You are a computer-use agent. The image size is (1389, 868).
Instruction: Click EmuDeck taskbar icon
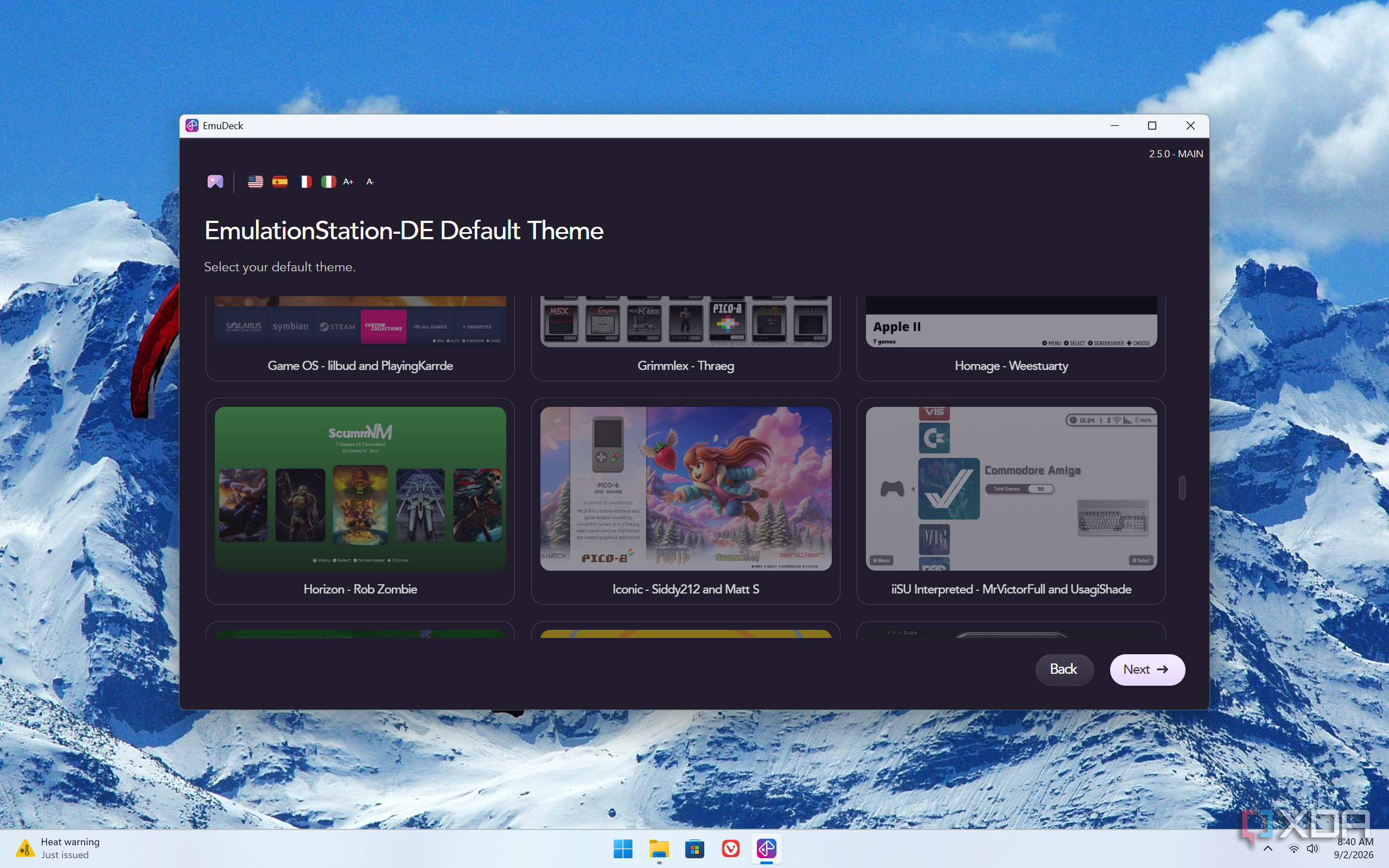(766, 848)
